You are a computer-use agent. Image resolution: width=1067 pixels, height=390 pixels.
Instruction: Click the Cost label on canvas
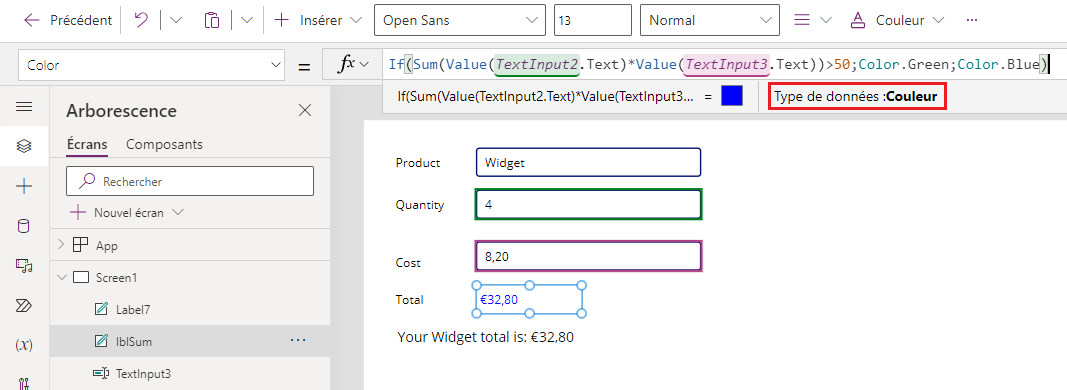(408, 262)
